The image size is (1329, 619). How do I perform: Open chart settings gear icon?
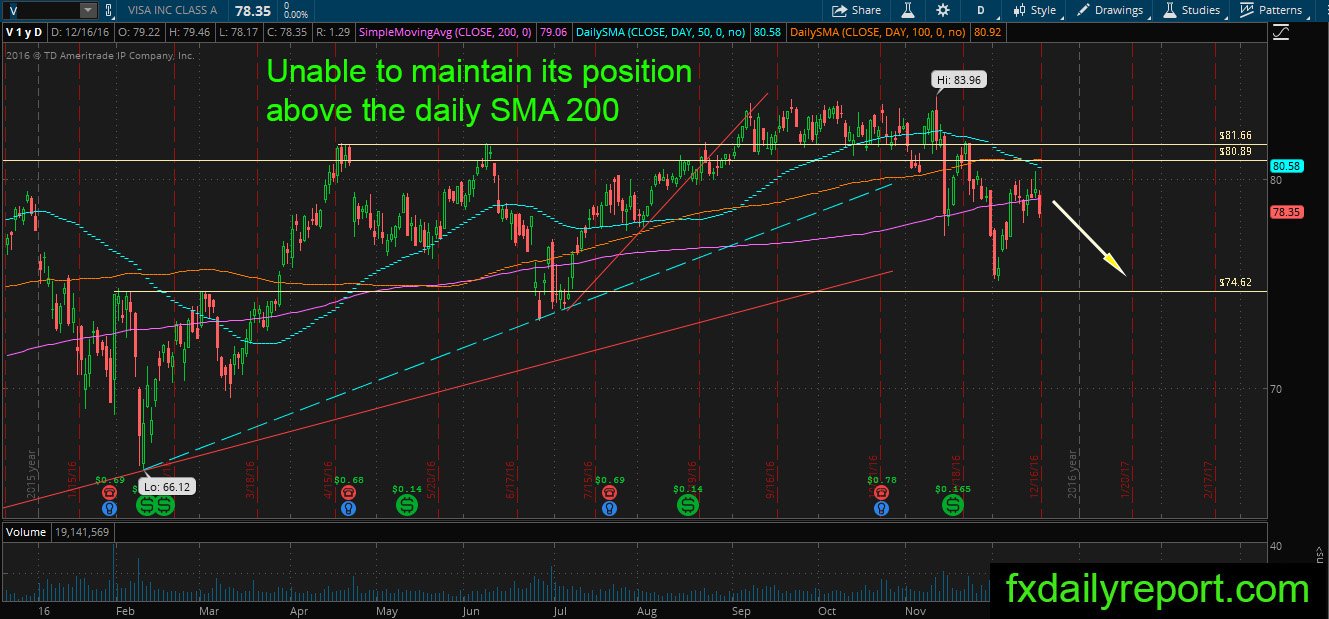point(943,10)
